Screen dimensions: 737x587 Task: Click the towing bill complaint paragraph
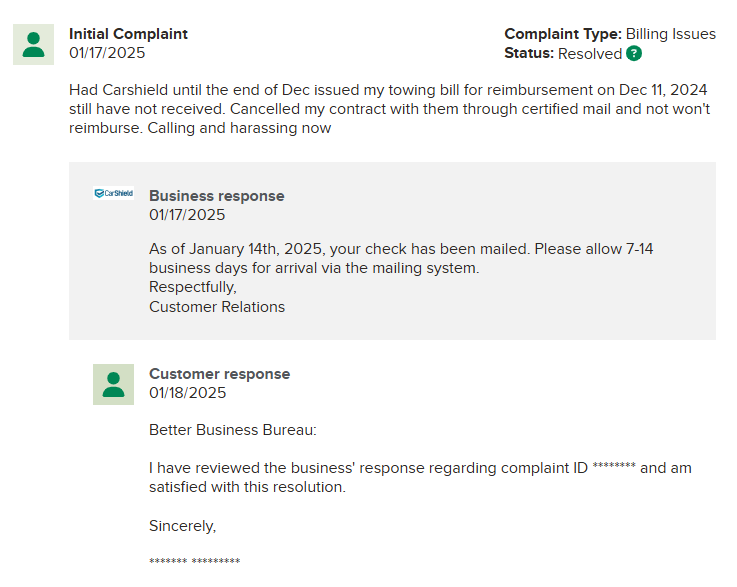[389, 109]
